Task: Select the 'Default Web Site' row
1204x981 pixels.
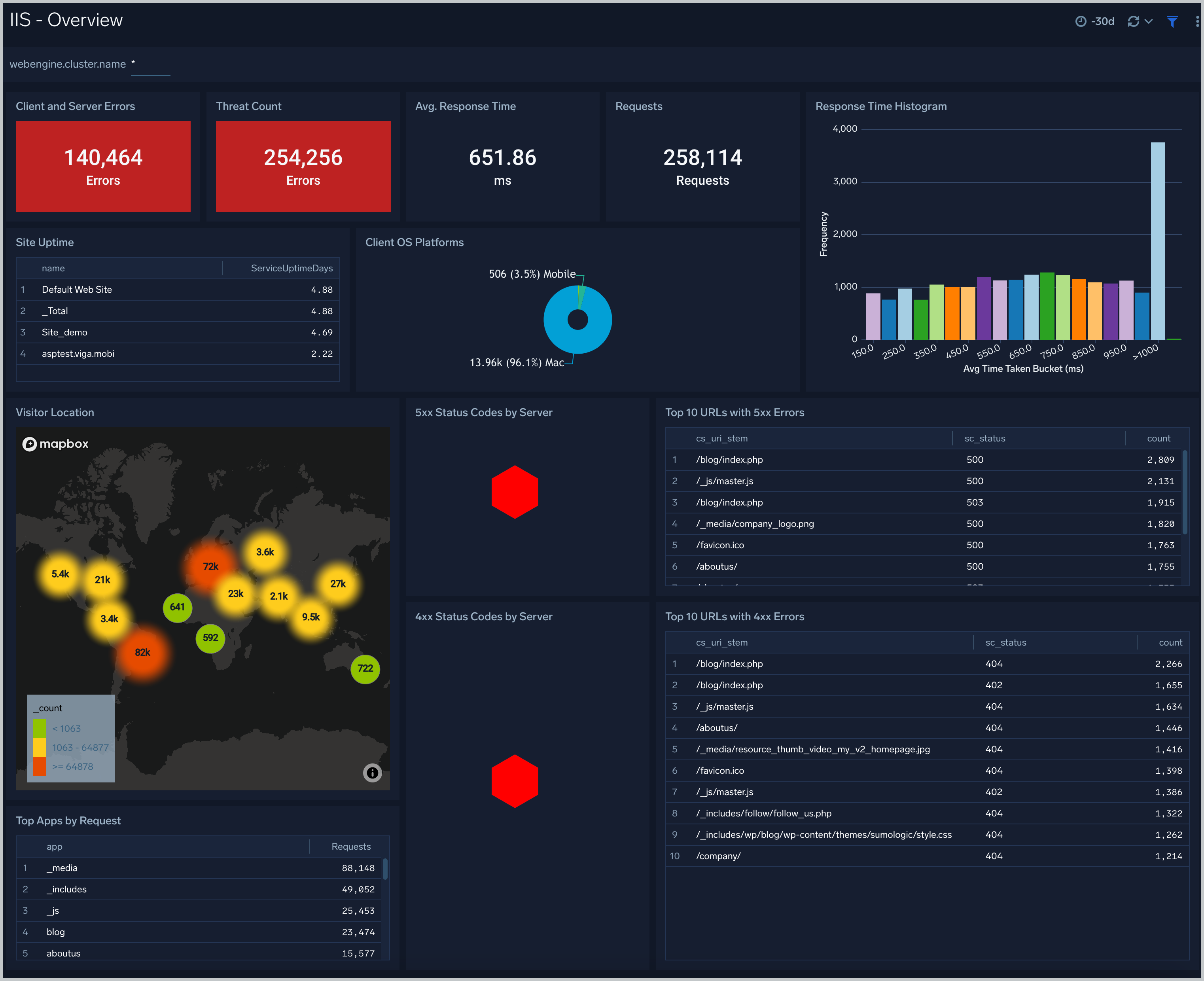Action: (x=178, y=289)
